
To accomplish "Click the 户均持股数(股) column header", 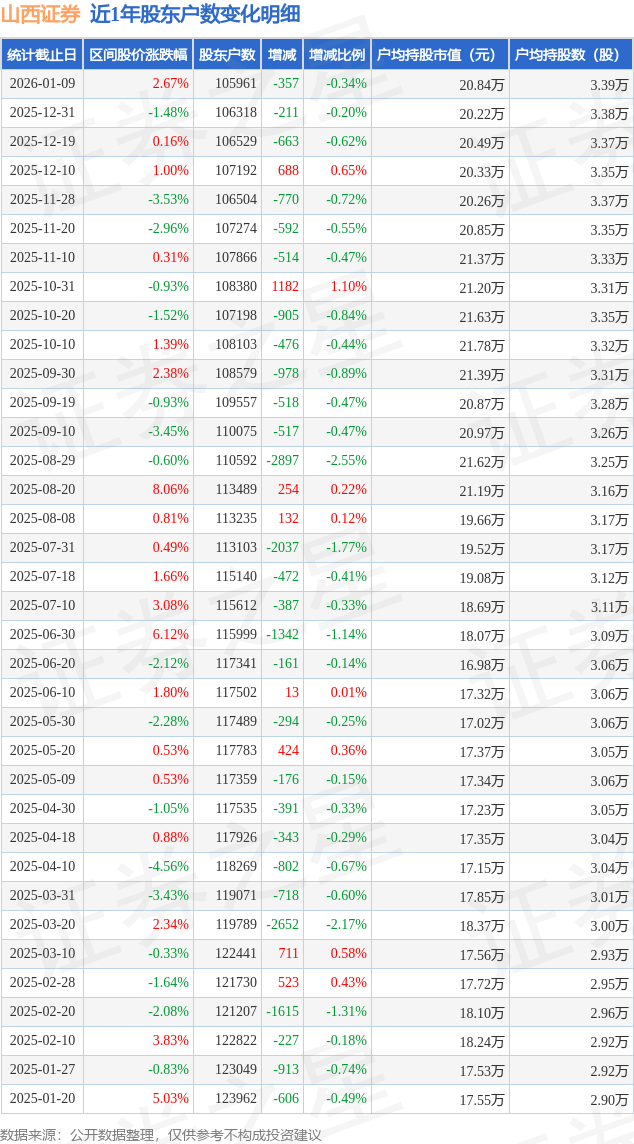I will tap(570, 55).
